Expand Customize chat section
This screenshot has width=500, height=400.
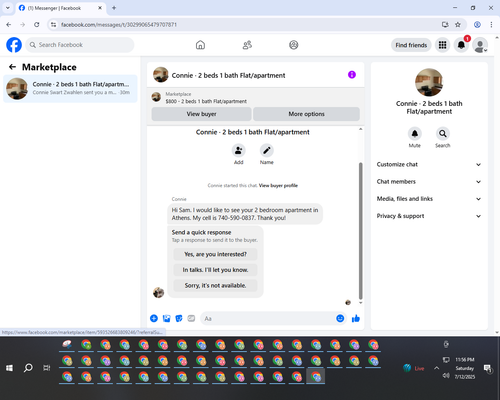point(429,164)
